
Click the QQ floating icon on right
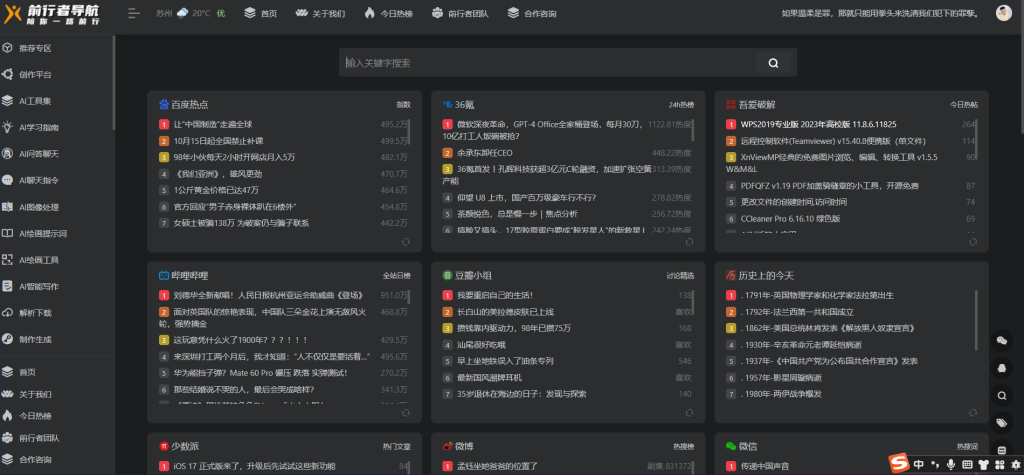click(1002, 367)
